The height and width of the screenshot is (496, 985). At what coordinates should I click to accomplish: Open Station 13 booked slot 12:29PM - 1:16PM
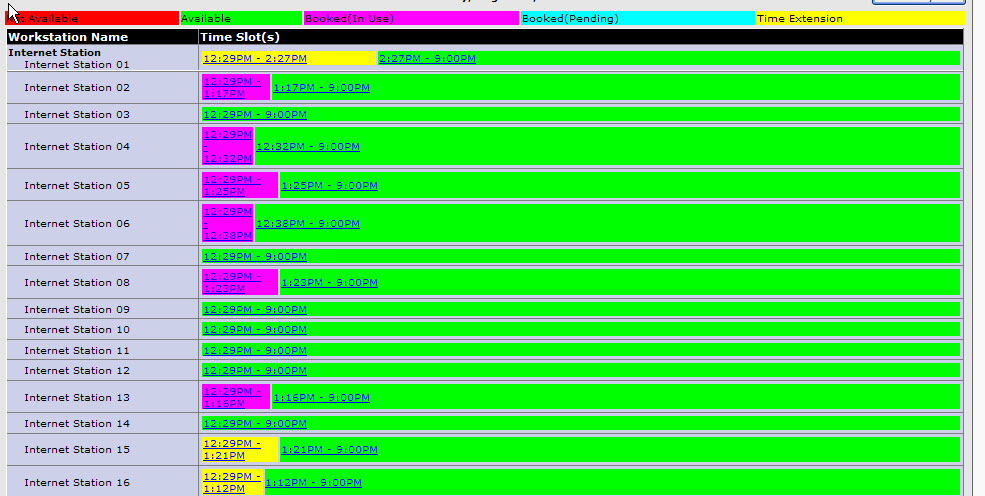232,397
